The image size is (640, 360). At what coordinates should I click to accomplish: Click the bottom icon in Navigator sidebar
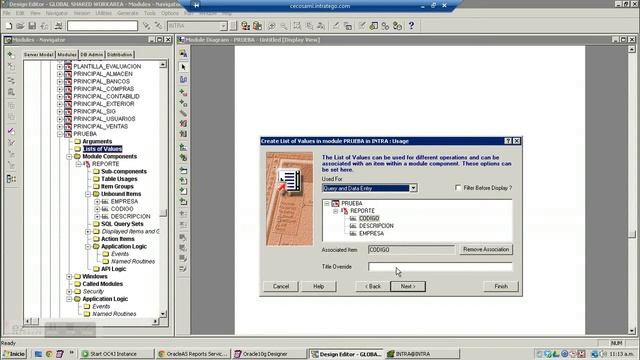click(x=11, y=179)
